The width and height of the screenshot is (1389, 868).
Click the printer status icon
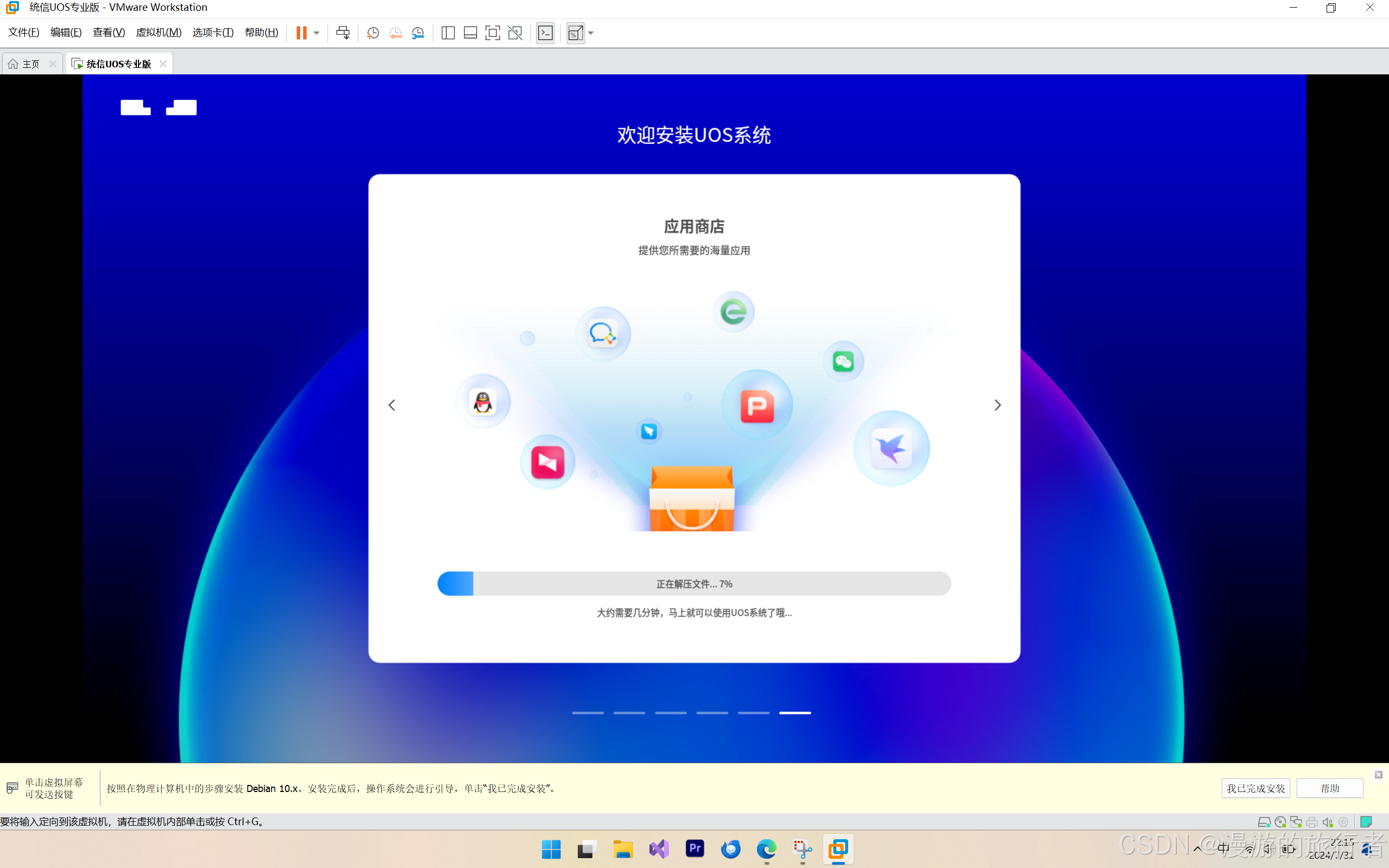(x=1312, y=822)
